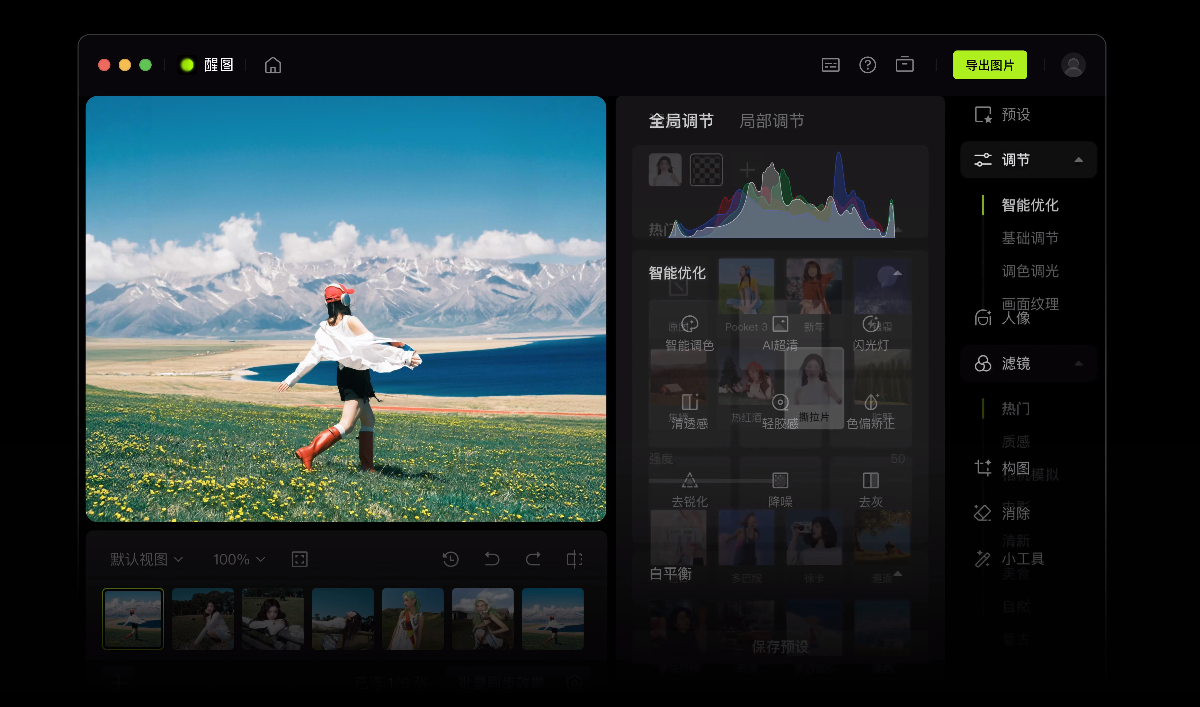Apply 智能调色 smart color

[x=690, y=334]
